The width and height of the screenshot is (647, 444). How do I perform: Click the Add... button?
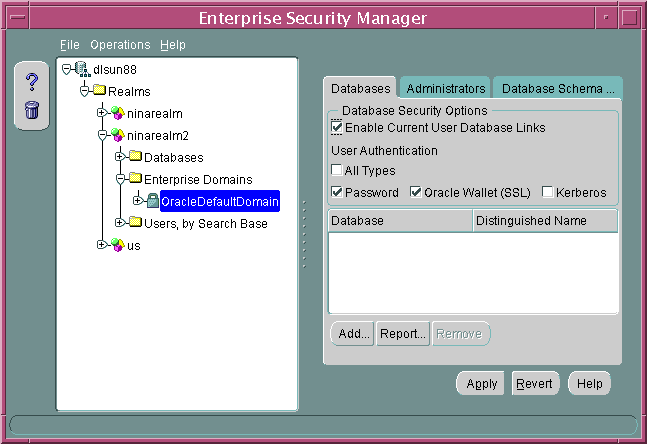[354, 334]
